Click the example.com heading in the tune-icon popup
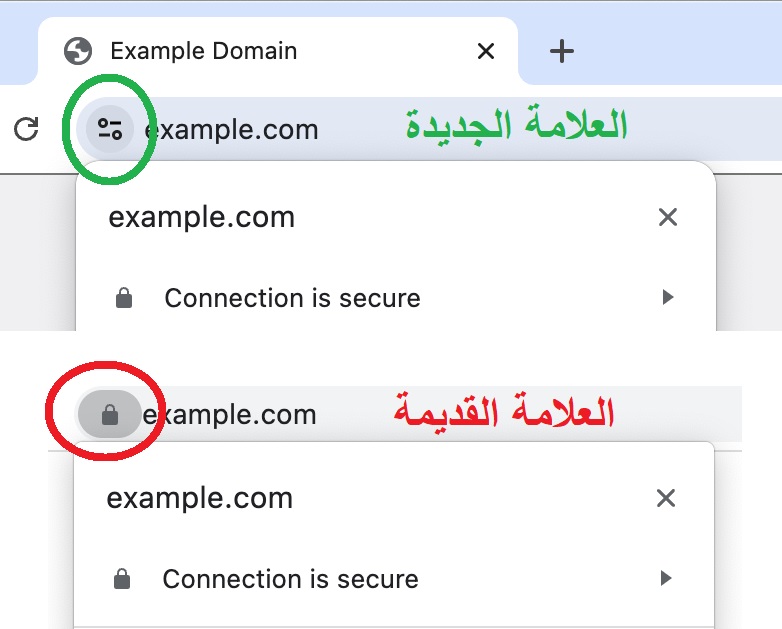The width and height of the screenshot is (782, 629). (x=202, y=217)
